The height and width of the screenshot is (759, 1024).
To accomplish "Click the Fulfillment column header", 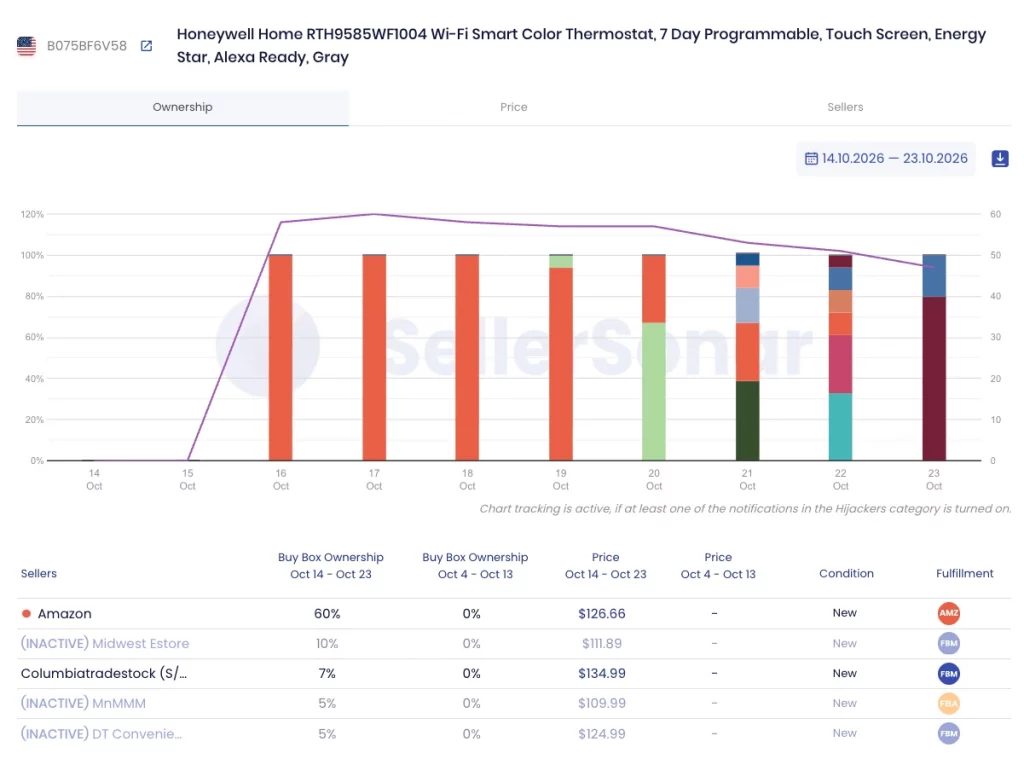I will point(965,573).
